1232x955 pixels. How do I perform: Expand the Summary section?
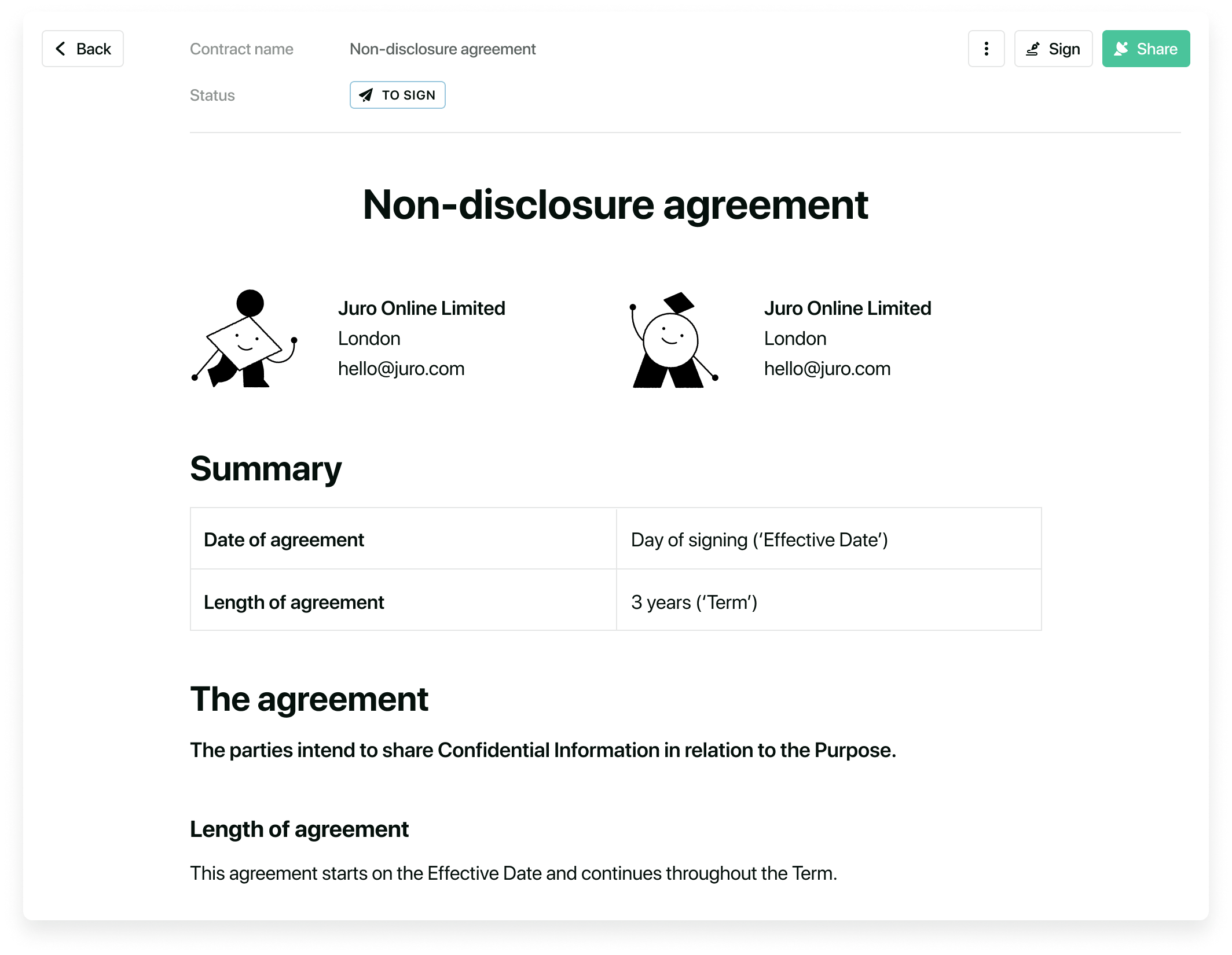[x=266, y=469]
